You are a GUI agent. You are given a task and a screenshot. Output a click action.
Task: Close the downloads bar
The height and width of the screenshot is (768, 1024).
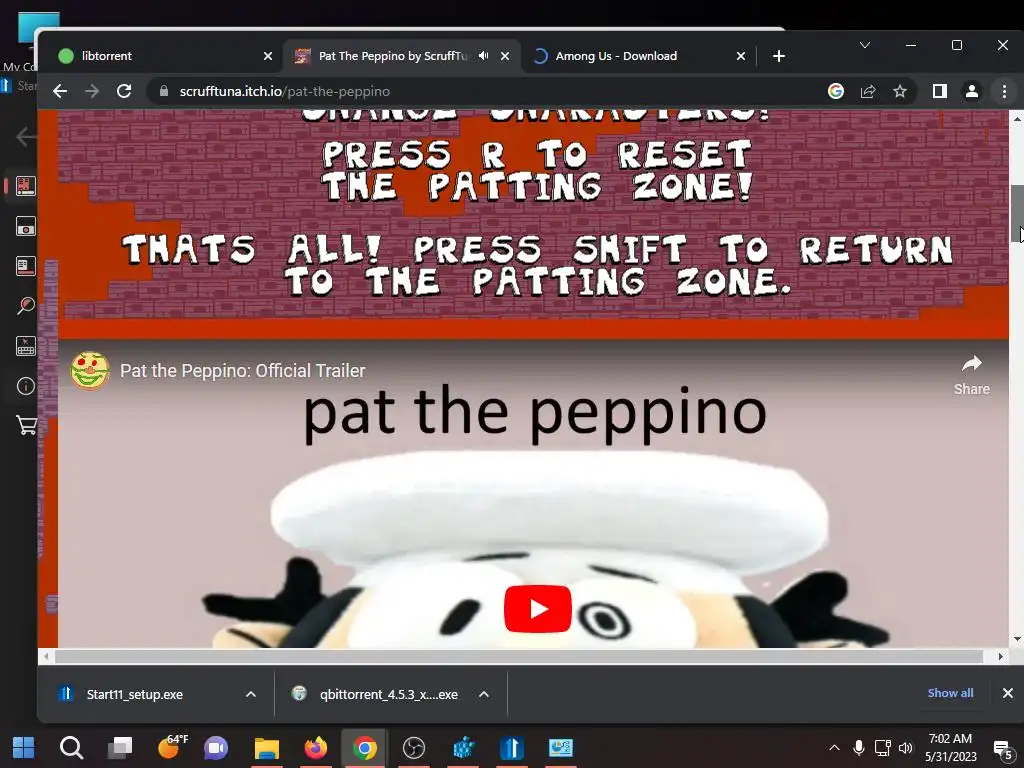click(1008, 693)
